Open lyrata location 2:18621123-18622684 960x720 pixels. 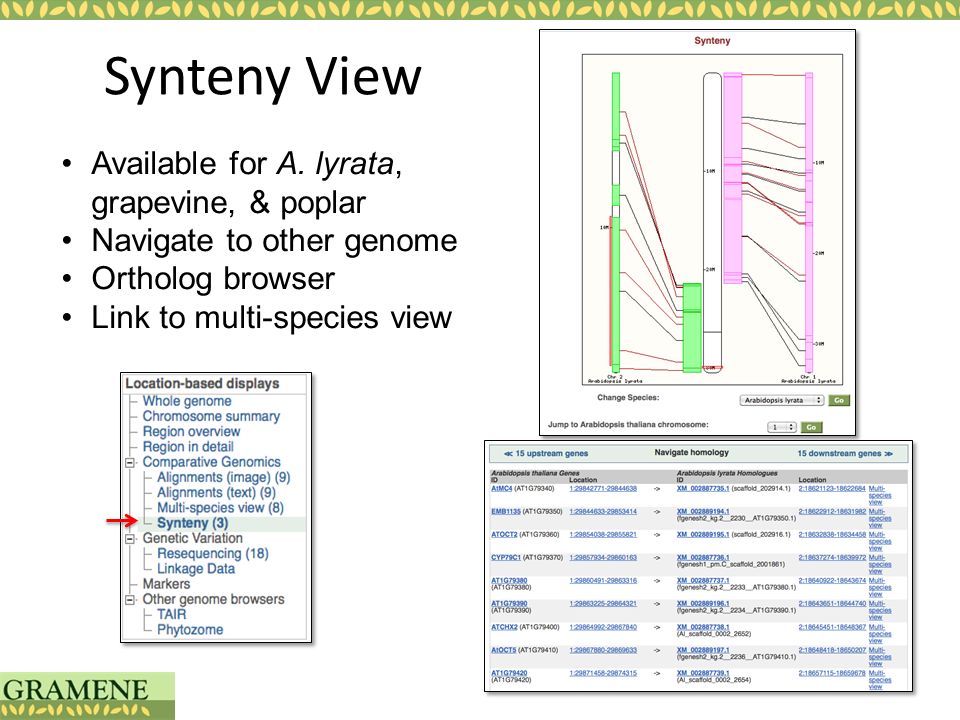pyautogui.click(x=832, y=489)
